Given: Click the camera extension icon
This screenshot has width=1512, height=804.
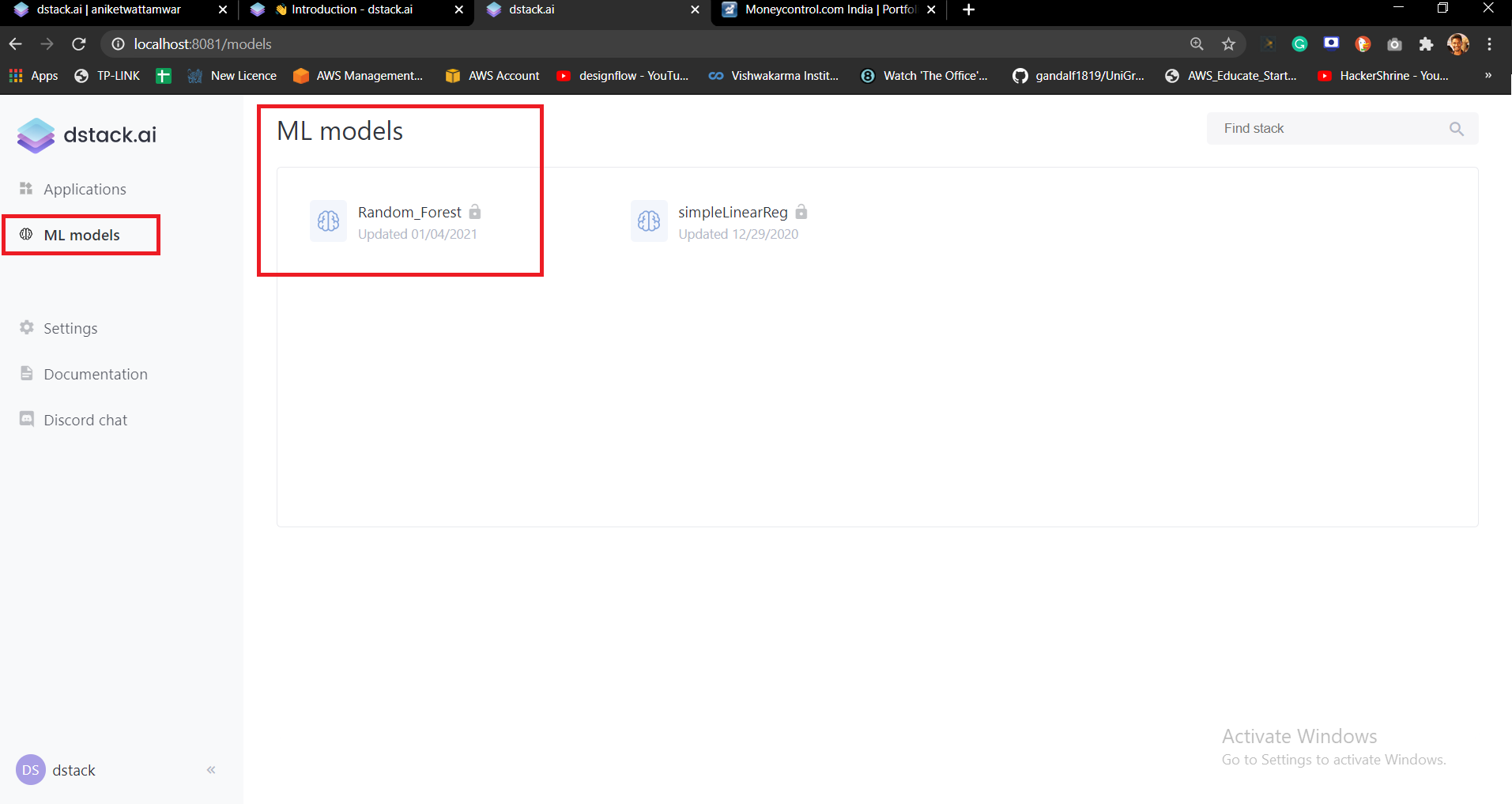Looking at the screenshot, I should coord(1394,44).
